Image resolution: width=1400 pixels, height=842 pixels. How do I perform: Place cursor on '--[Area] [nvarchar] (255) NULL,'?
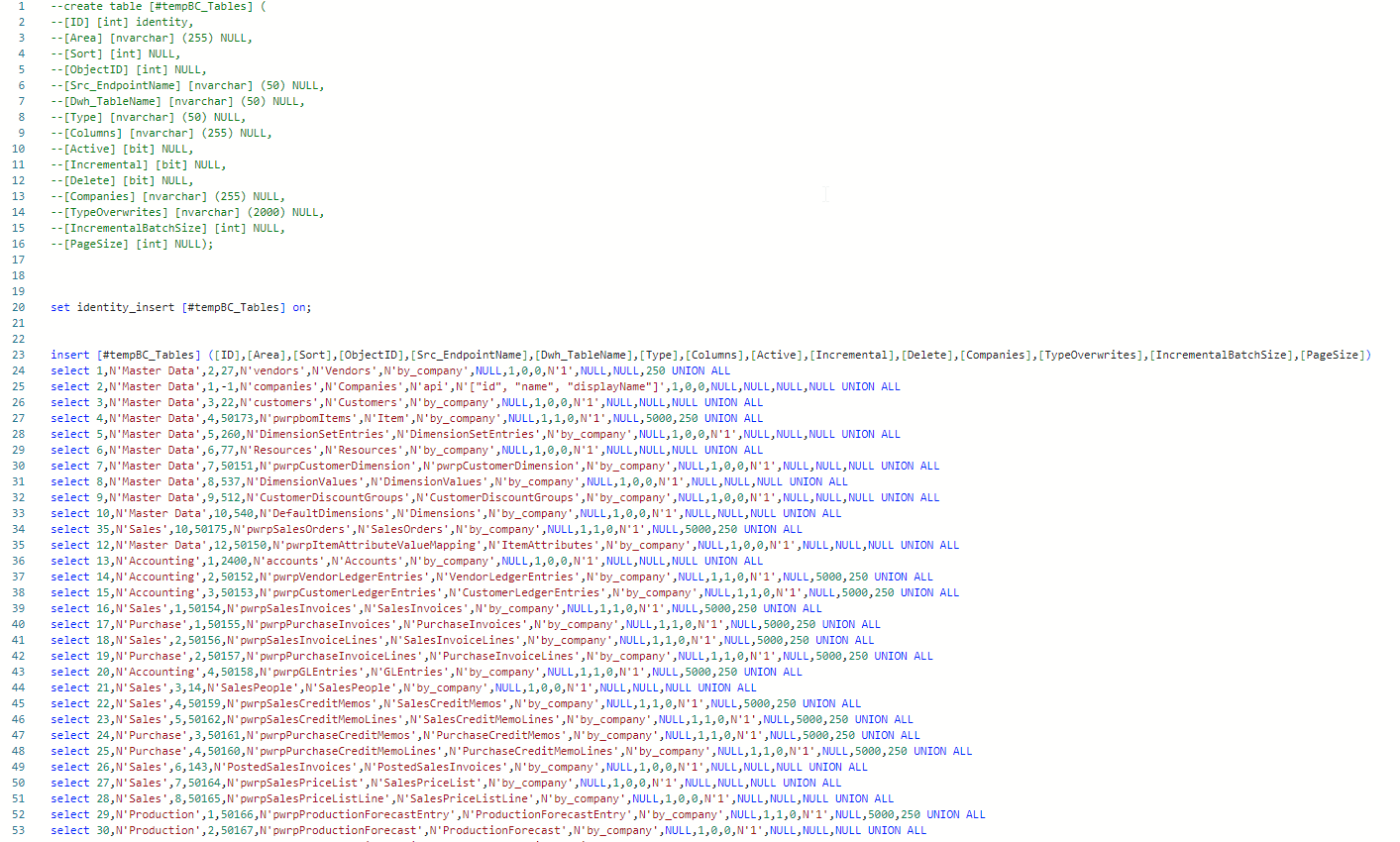(152, 38)
